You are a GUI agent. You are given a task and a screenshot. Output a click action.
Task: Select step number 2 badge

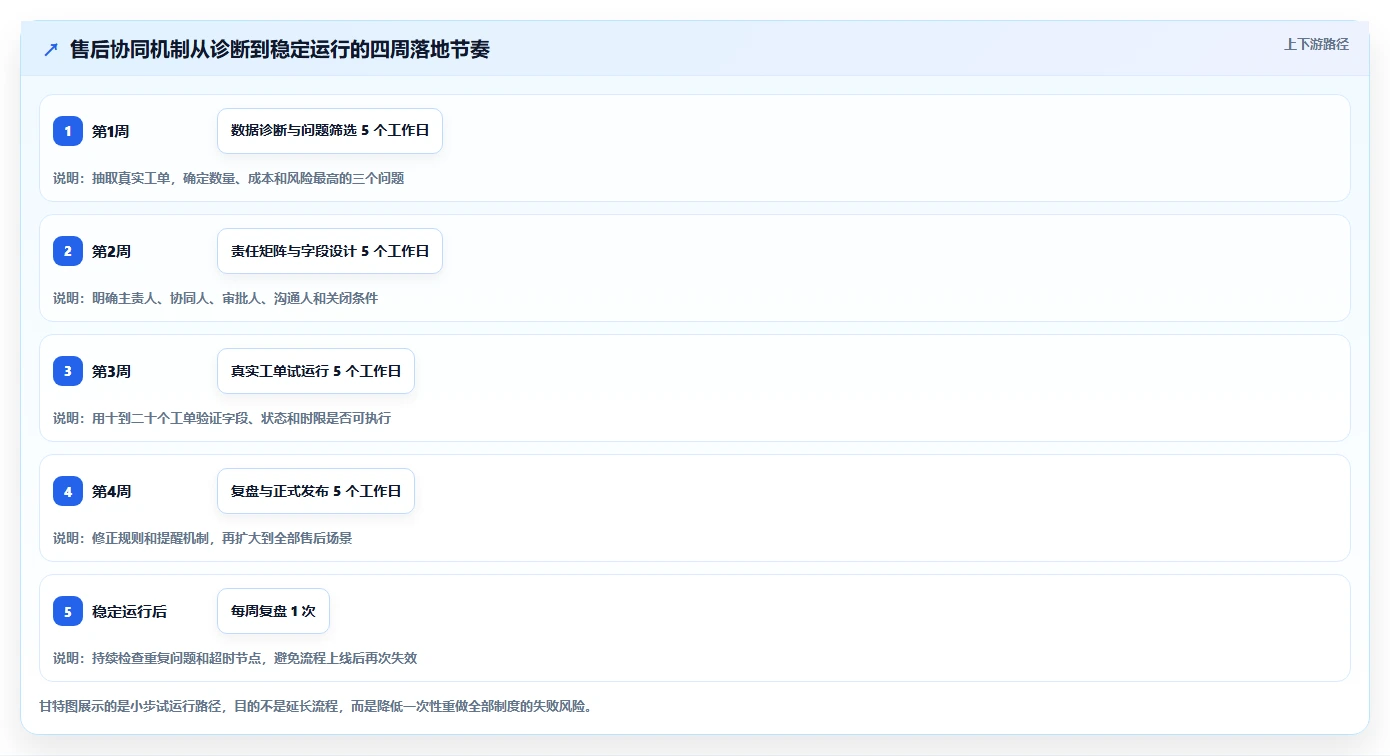tap(68, 251)
